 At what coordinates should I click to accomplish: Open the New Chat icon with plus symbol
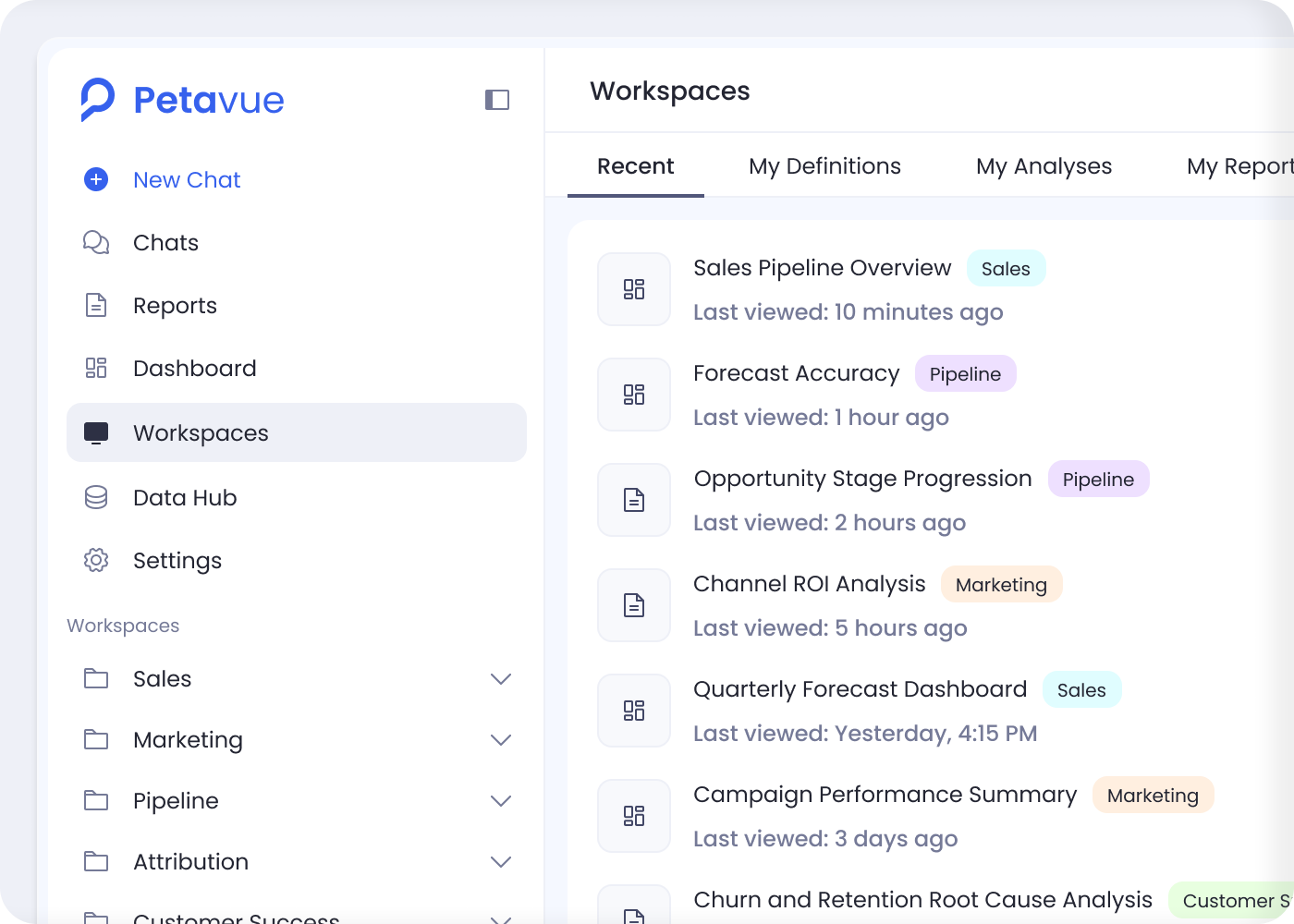click(96, 179)
